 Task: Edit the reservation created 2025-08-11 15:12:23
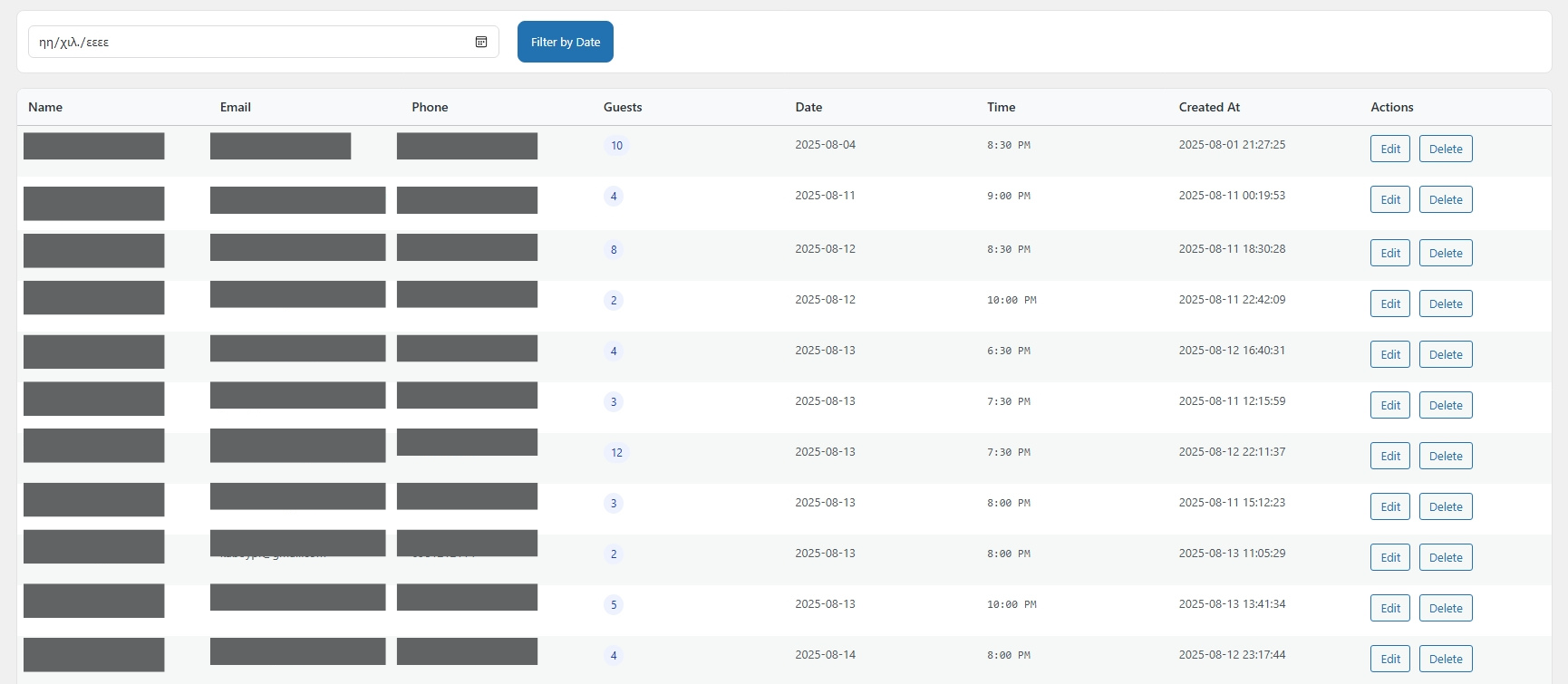pyautogui.click(x=1390, y=506)
